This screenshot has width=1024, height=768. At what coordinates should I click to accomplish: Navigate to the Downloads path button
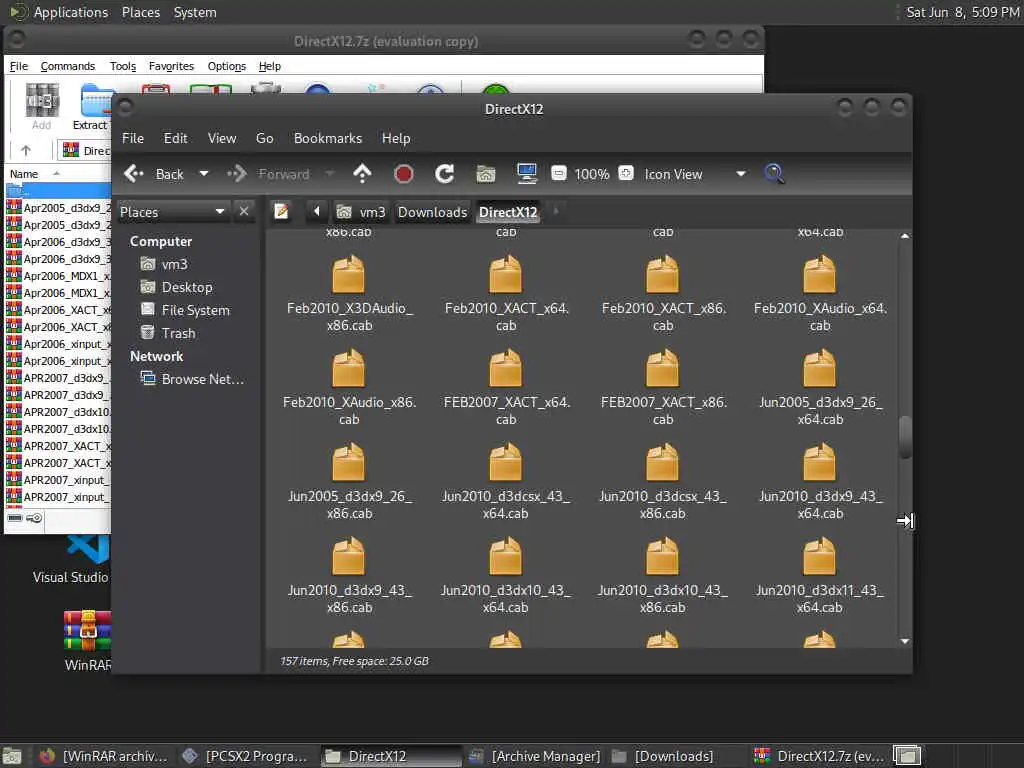coord(432,212)
